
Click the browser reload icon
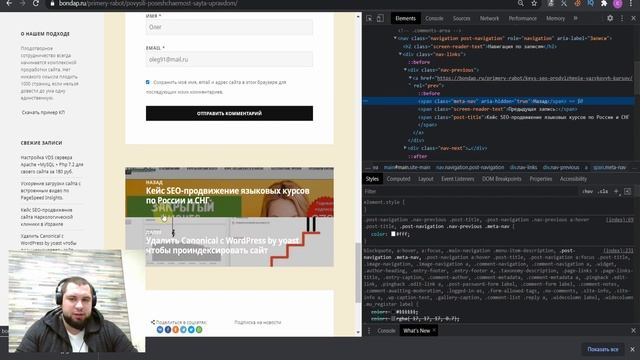(x=36, y=3)
